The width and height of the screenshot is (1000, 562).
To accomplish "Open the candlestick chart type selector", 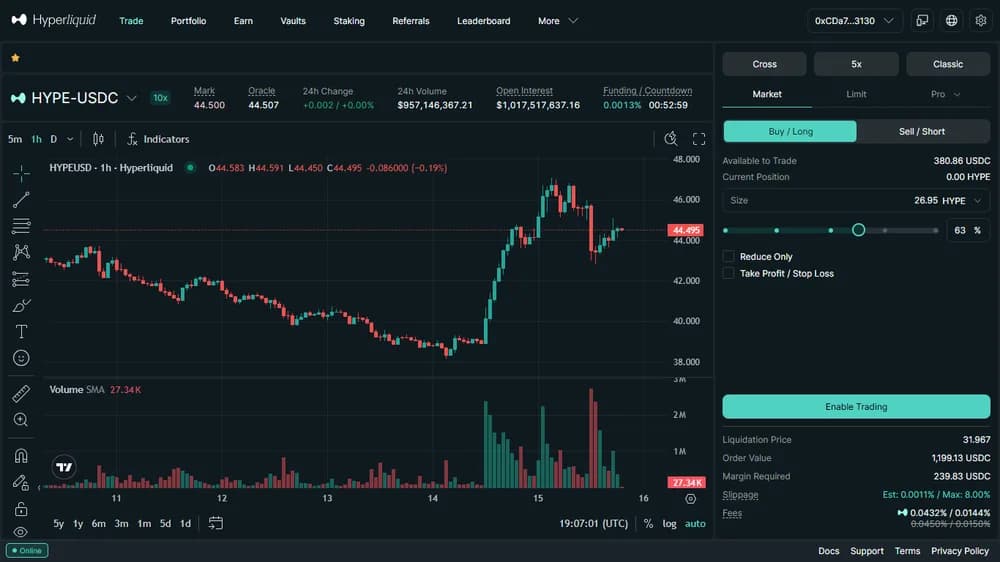I will point(98,139).
